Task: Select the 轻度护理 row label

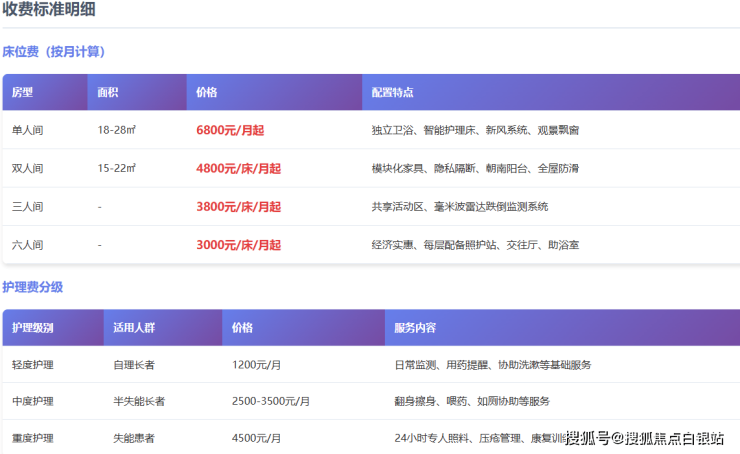Action: click(33, 365)
